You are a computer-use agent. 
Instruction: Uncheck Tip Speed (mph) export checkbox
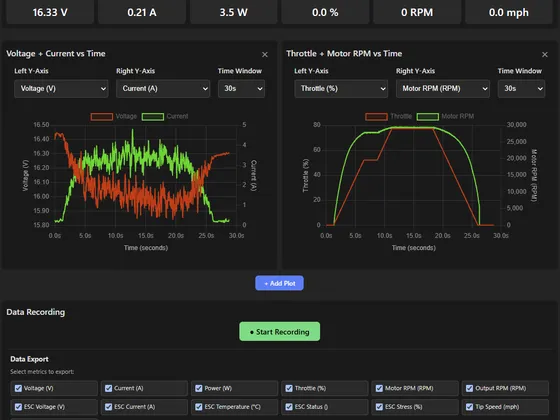coord(470,407)
